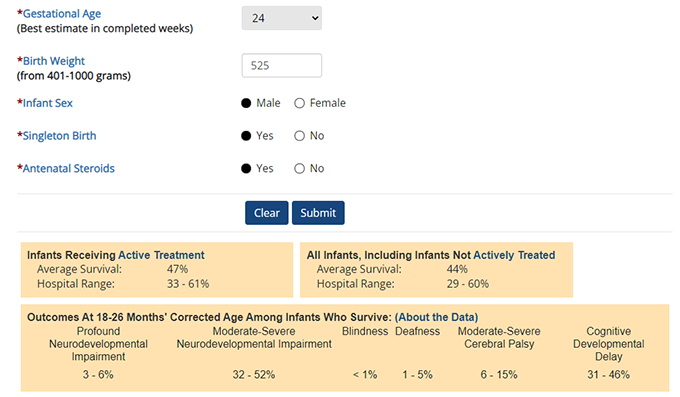Open the Antenatal Steroids label link
Screen dimensions: 680x397
point(69,168)
